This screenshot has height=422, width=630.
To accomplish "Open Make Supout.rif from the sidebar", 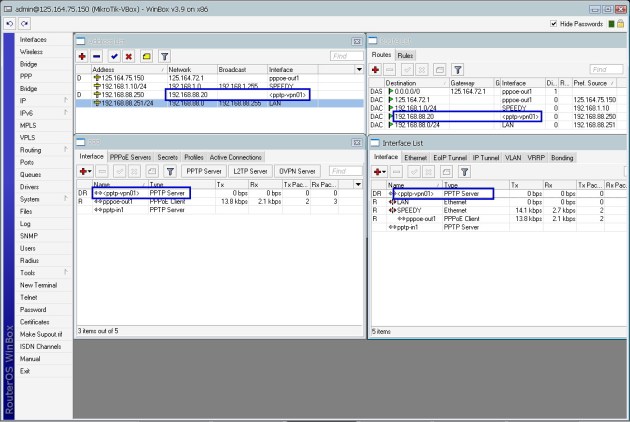I will [41, 334].
